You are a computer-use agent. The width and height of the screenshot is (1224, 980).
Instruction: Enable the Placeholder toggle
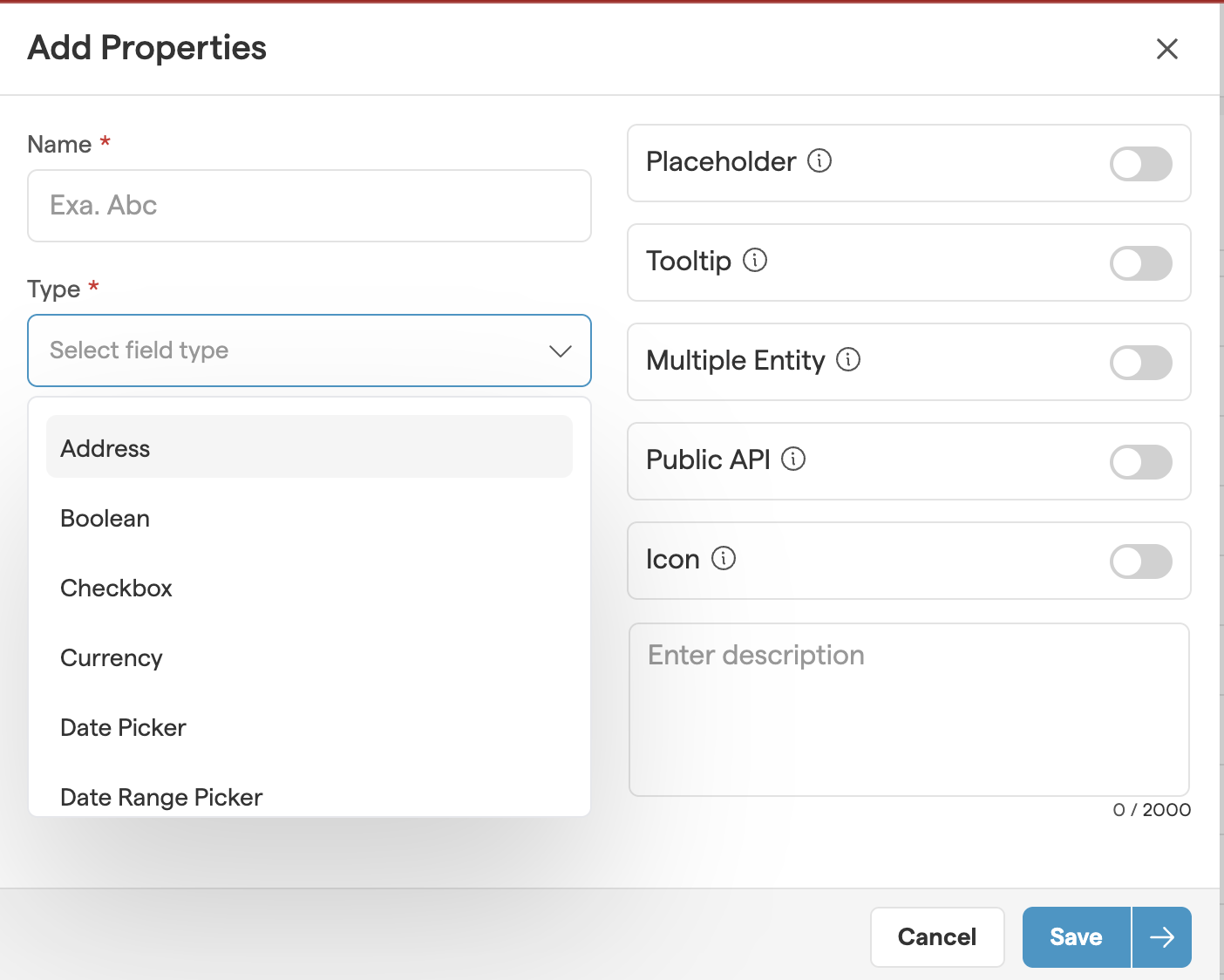(x=1140, y=164)
